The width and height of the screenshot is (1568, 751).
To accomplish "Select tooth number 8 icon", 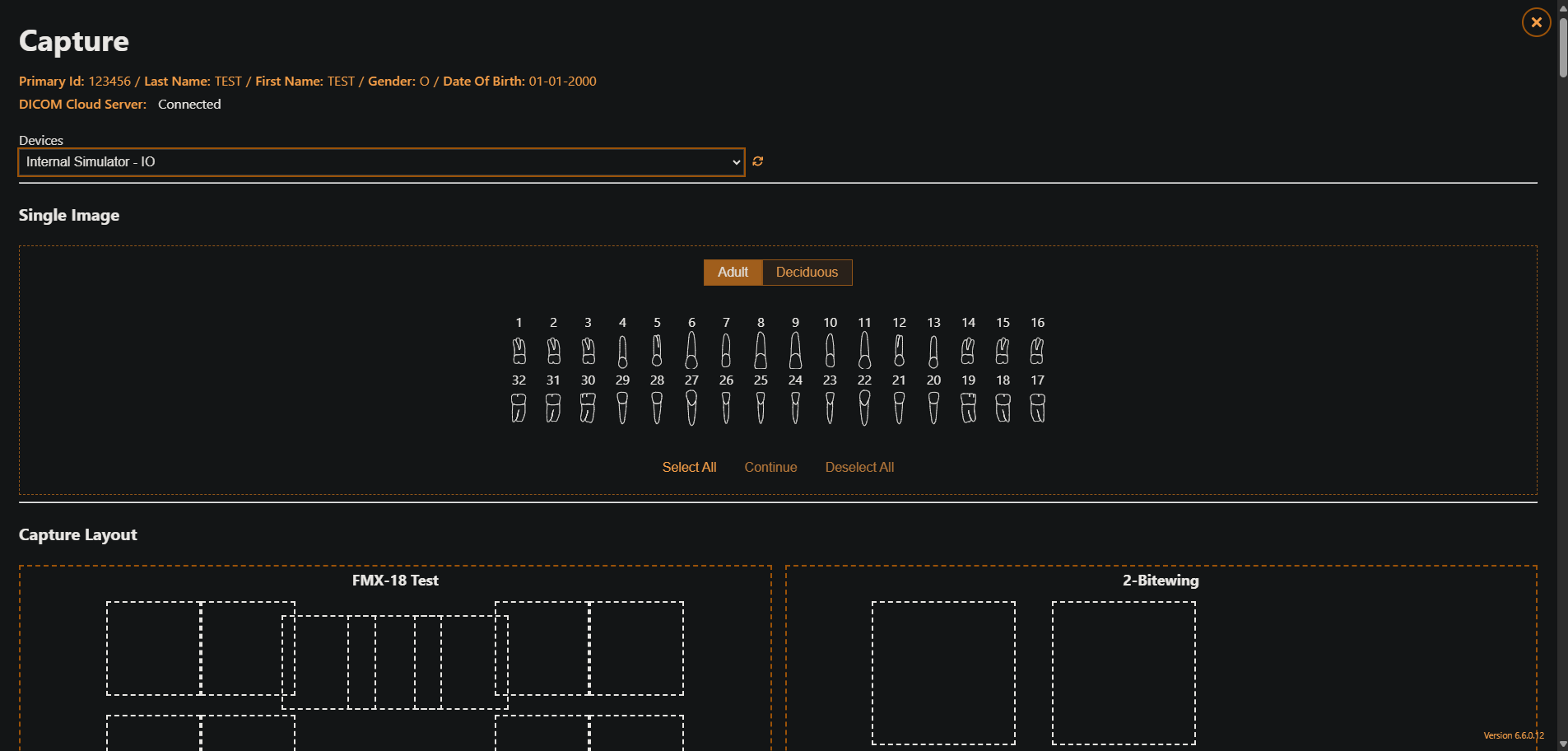I will 761,351.
